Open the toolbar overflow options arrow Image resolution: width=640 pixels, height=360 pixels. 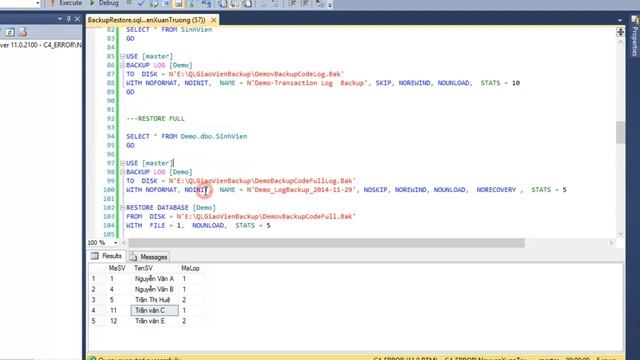pos(330,4)
